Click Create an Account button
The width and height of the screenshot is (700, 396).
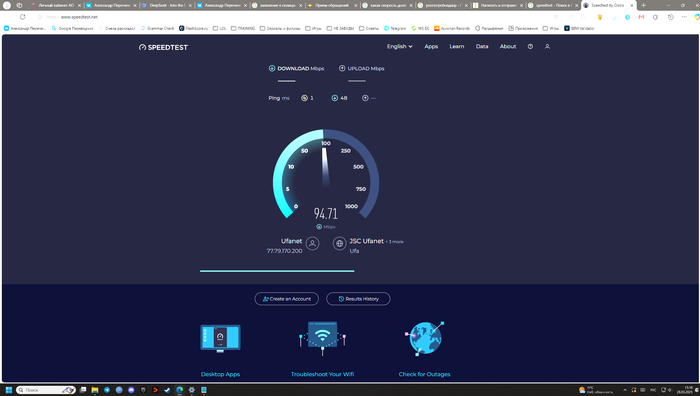(x=287, y=299)
